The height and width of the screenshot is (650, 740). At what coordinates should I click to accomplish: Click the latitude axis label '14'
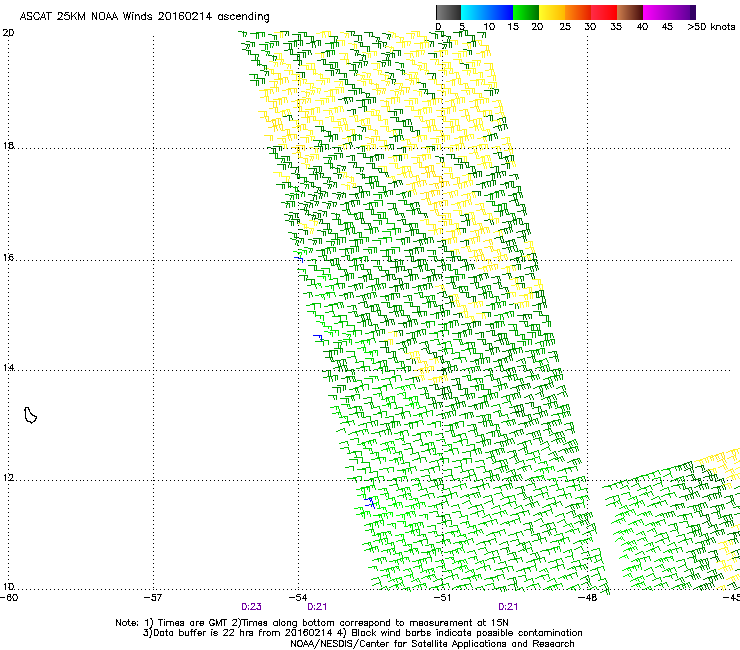[8, 367]
